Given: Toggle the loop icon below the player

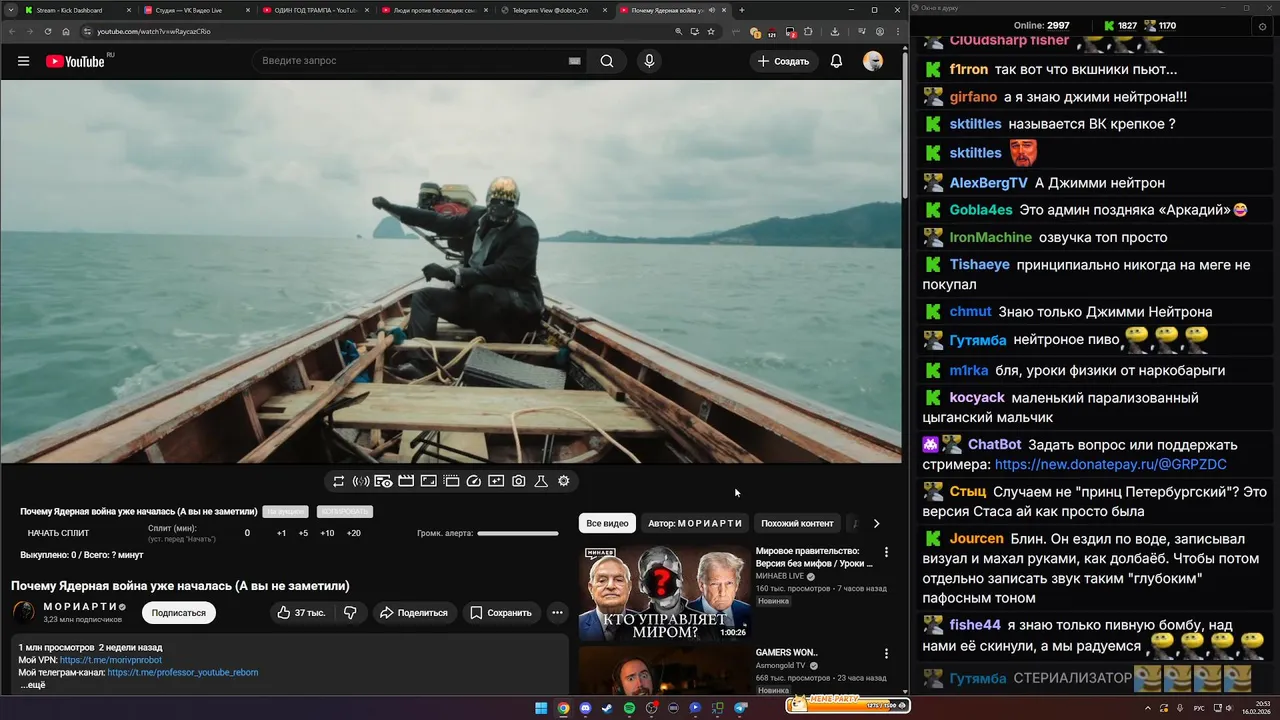Looking at the screenshot, I should (x=339, y=481).
